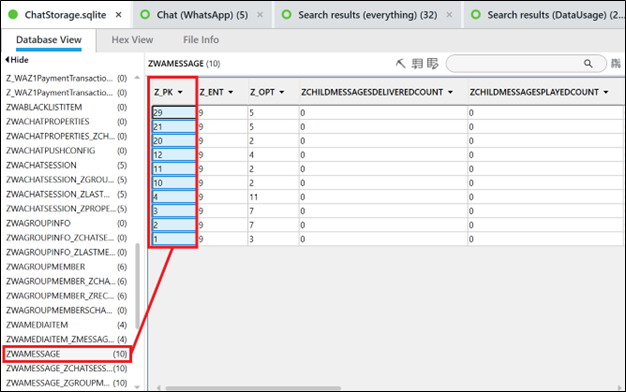Open Z_PK column dropdown arrow
Viewport: 626px width, 392px height.
180,92
